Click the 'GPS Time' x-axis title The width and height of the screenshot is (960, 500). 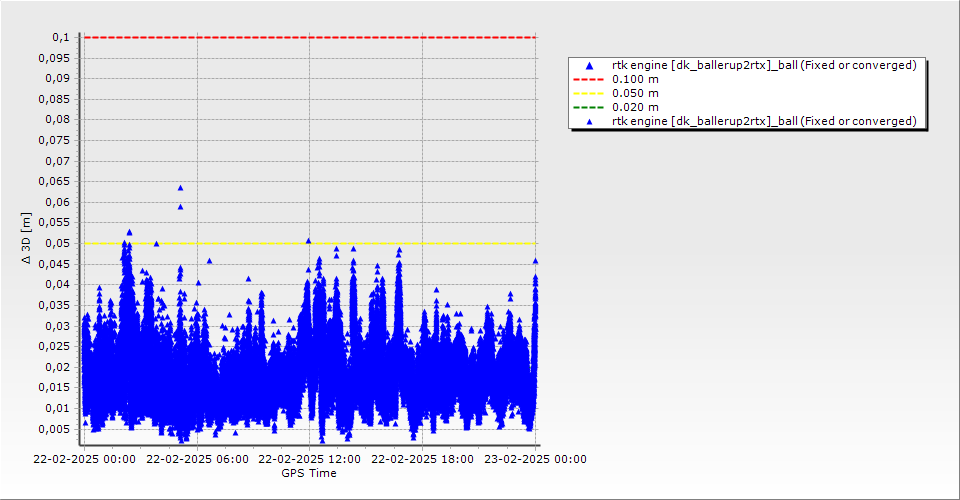click(x=309, y=473)
